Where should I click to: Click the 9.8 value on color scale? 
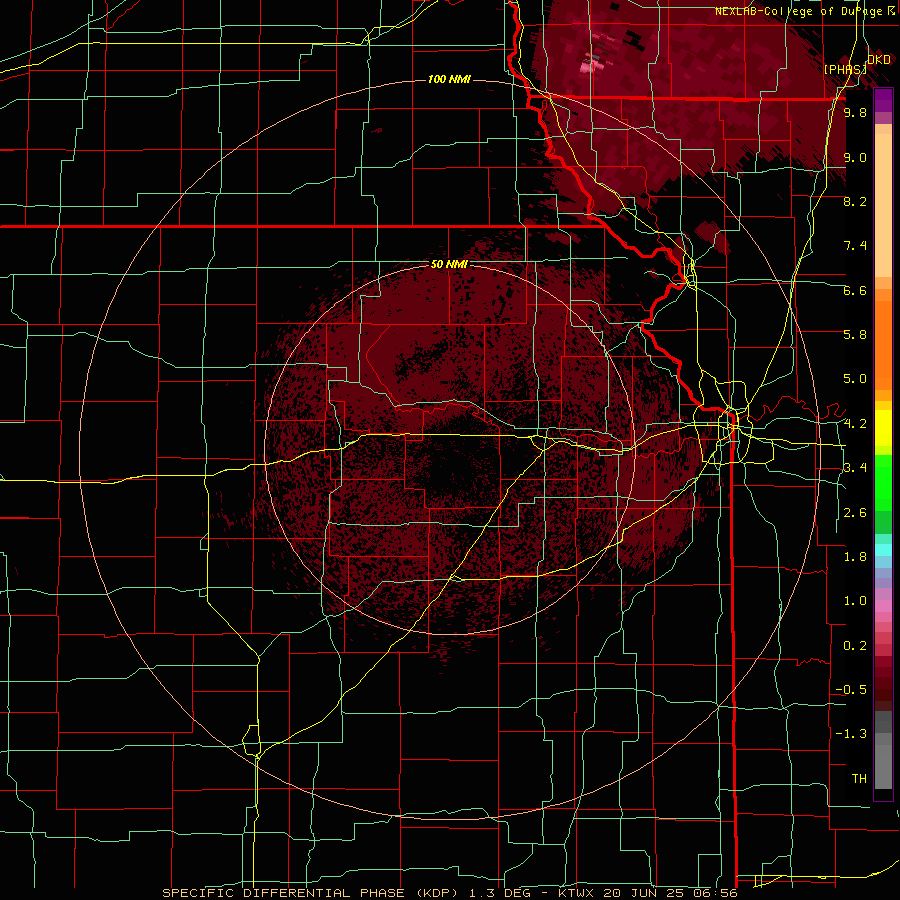[x=855, y=112]
